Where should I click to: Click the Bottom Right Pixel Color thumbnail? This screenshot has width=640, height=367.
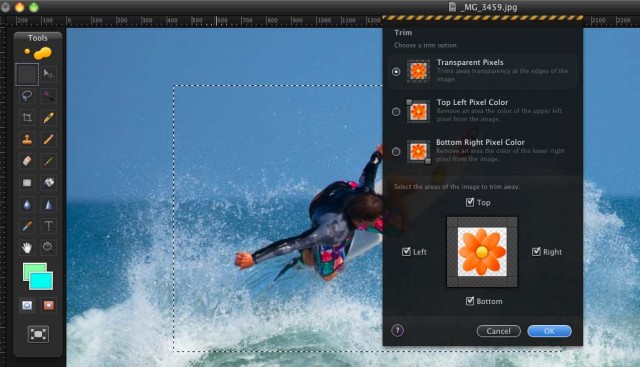tap(418, 151)
